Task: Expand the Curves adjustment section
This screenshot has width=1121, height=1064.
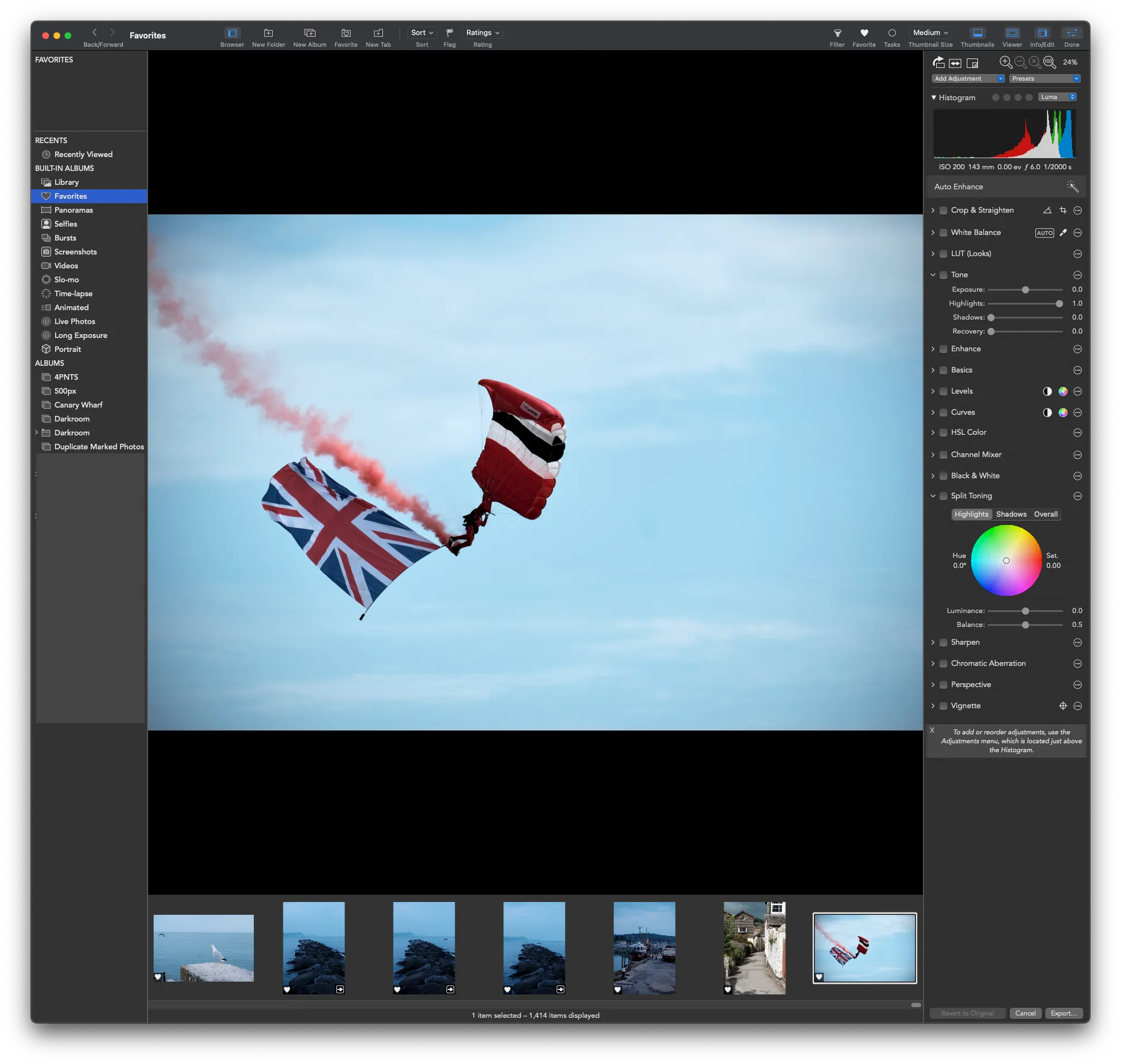Action: (x=933, y=413)
